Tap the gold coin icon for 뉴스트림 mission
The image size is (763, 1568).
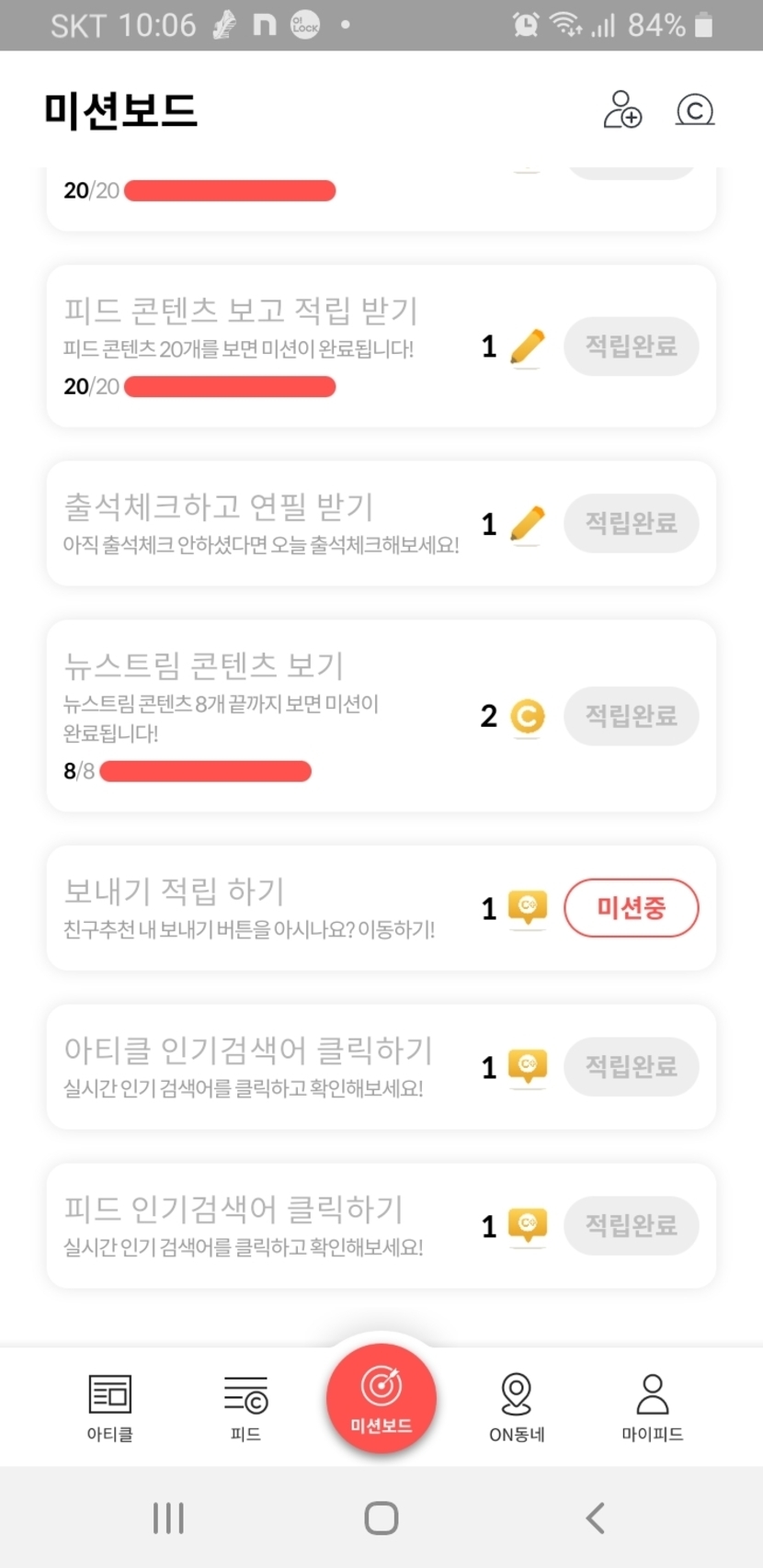(527, 716)
